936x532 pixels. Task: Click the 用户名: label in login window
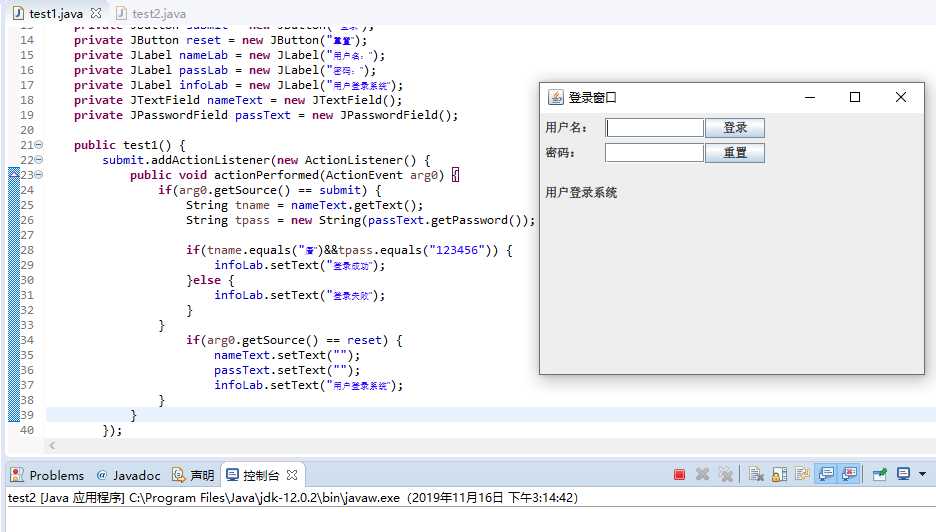(565, 128)
